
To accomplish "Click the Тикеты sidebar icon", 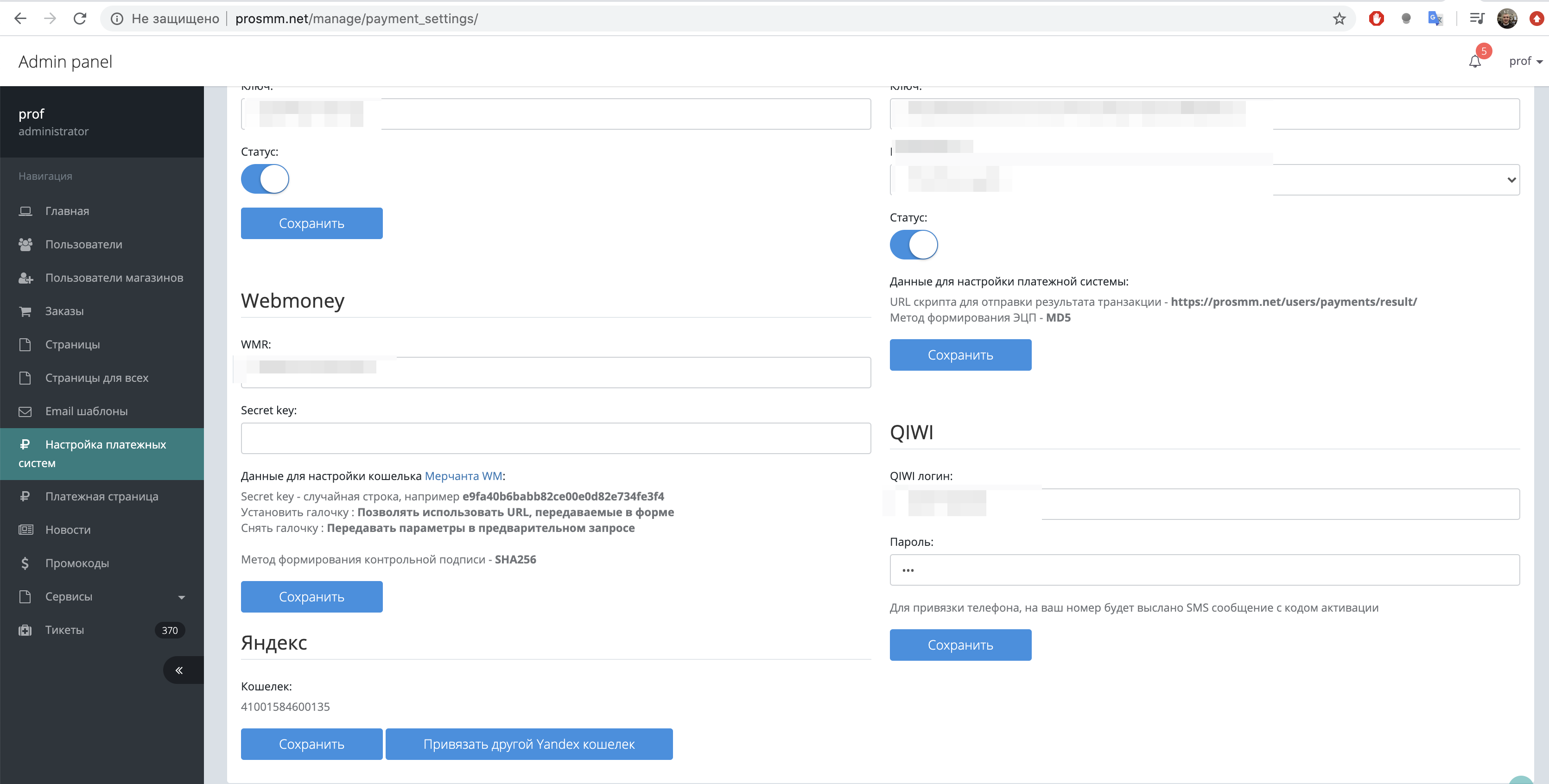I will pyautogui.click(x=25, y=630).
